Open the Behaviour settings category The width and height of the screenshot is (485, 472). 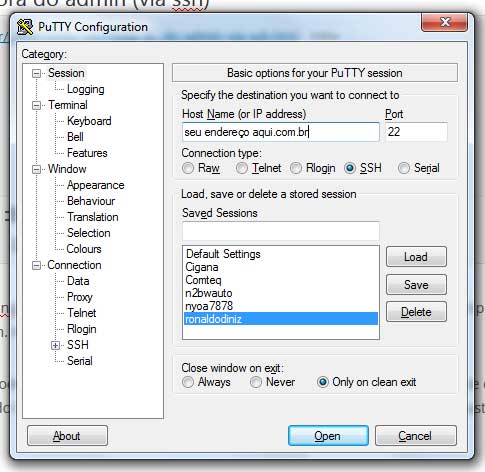click(91, 201)
